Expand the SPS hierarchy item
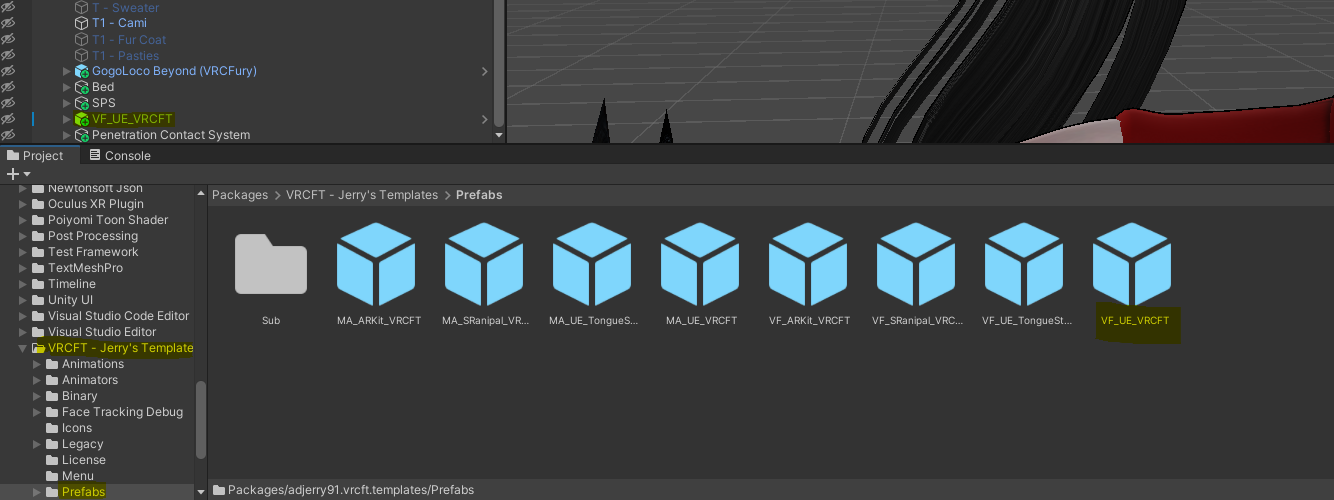1334x500 pixels. pyautogui.click(x=67, y=103)
